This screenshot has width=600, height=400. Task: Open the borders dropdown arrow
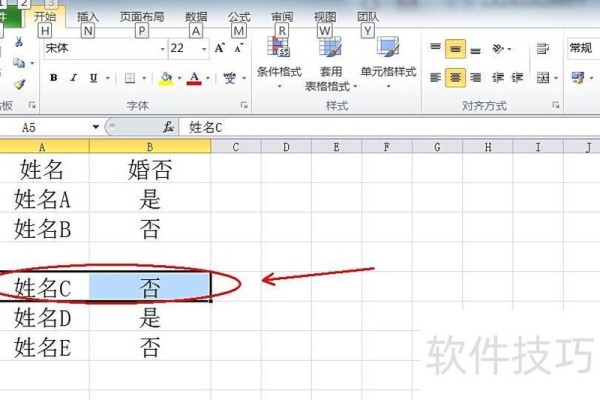tap(144, 78)
